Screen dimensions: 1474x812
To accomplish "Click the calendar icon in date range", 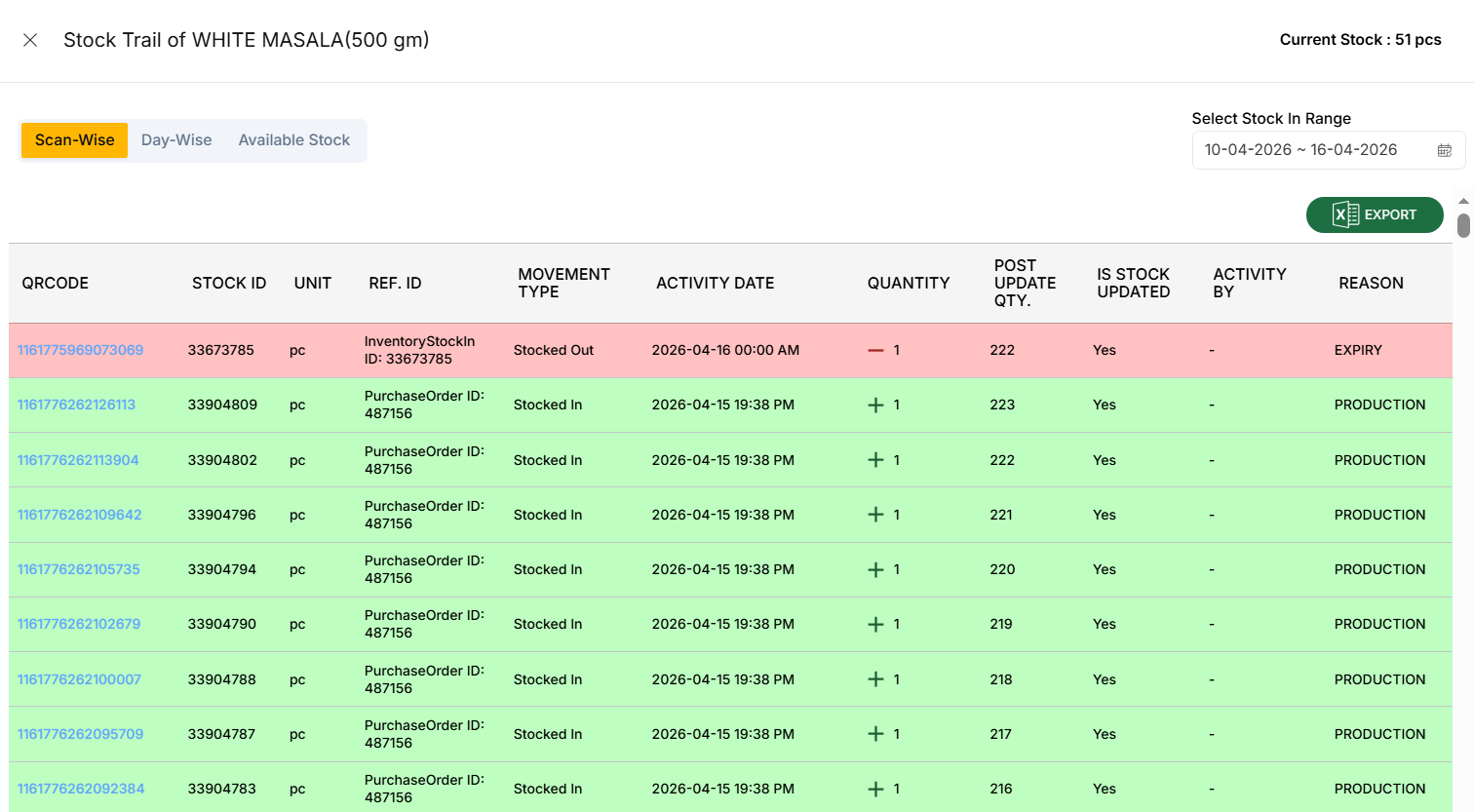I will click(1444, 150).
